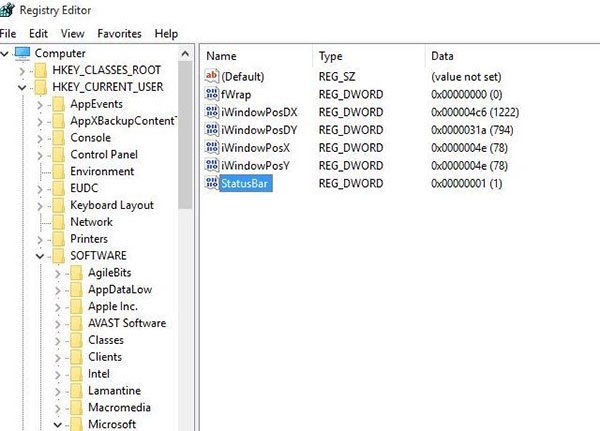This screenshot has height=431, width=600.
Task: Click the Microsoft key folder icon
Action: (76, 424)
